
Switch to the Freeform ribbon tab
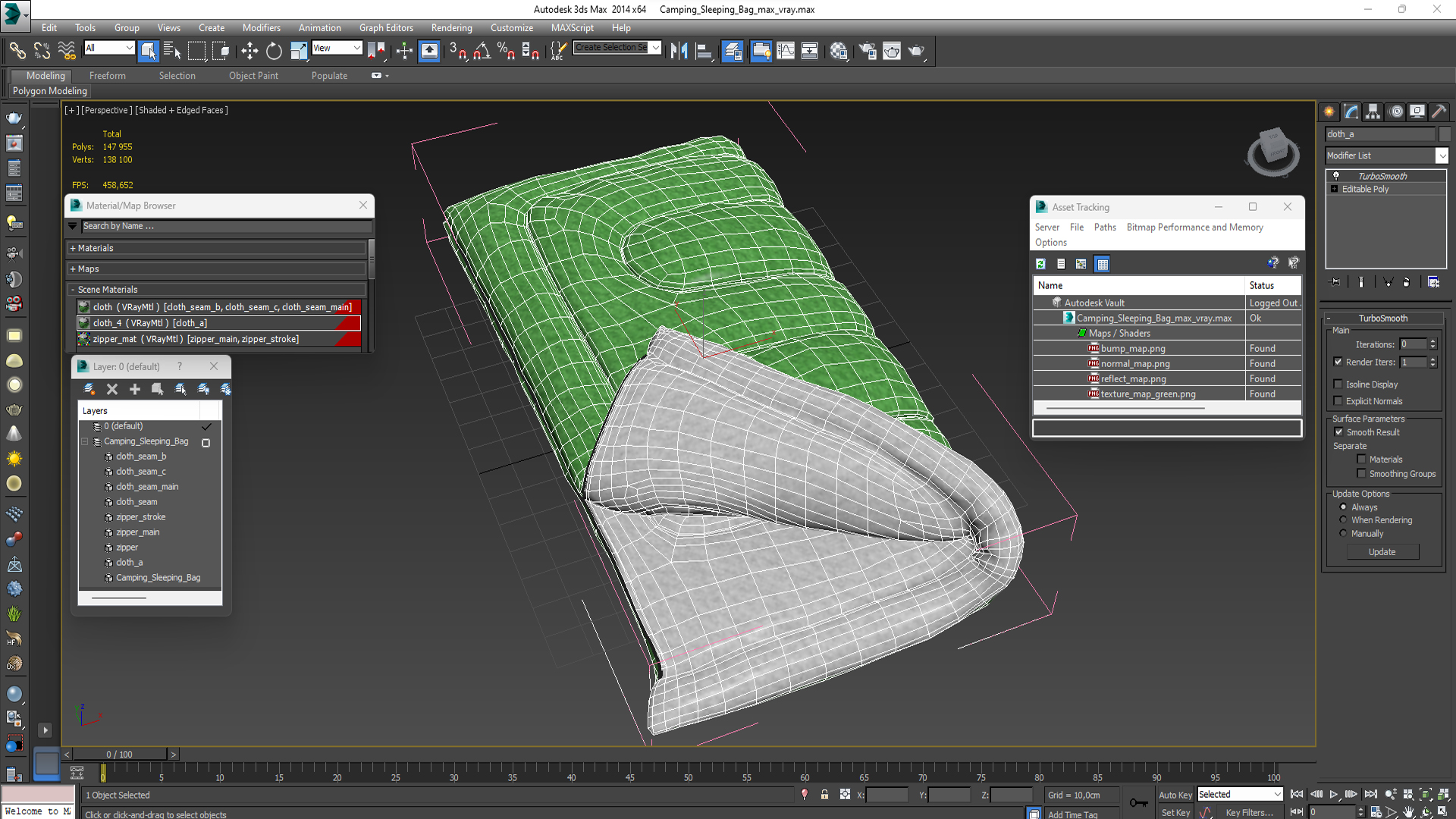pyautogui.click(x=107, y=75)
